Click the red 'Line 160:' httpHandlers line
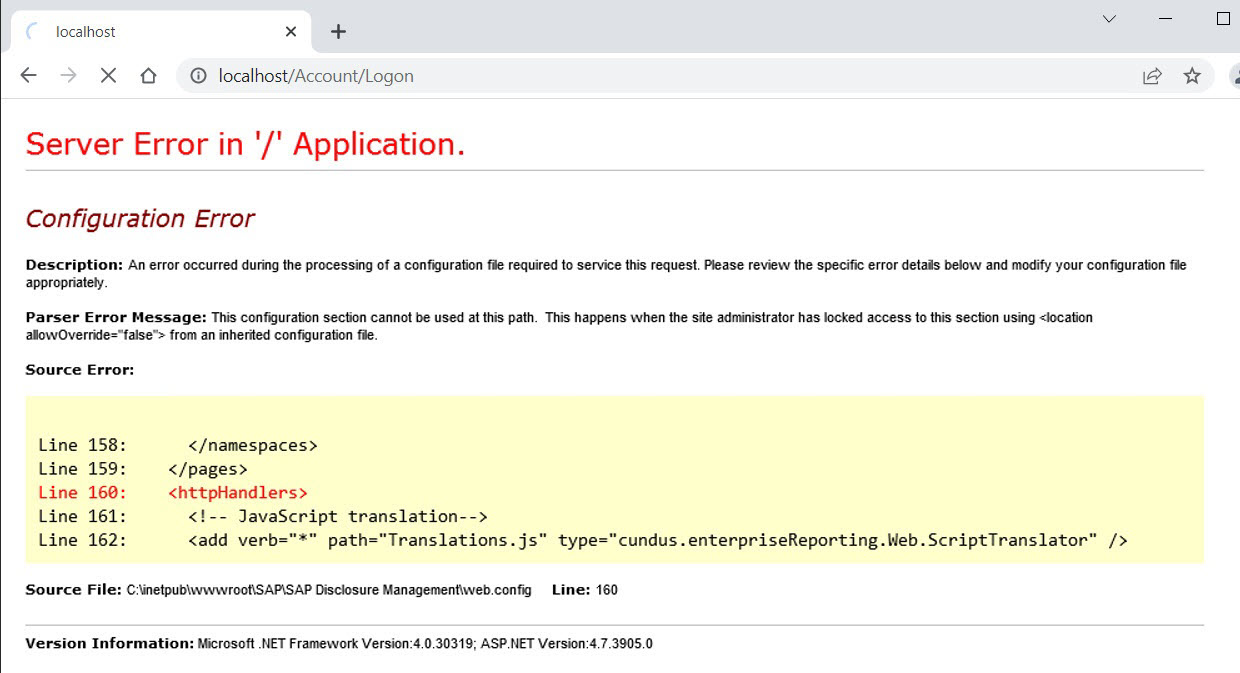 pyautogui.click(x=173, y=492)
